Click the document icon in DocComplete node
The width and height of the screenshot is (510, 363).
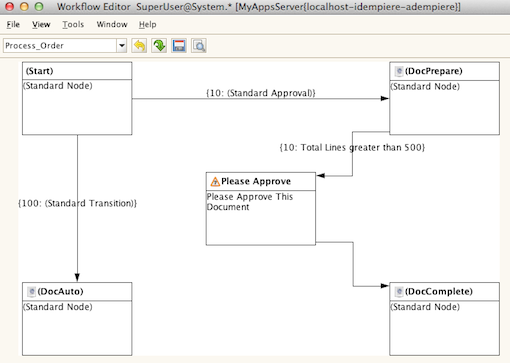(399, 292)
